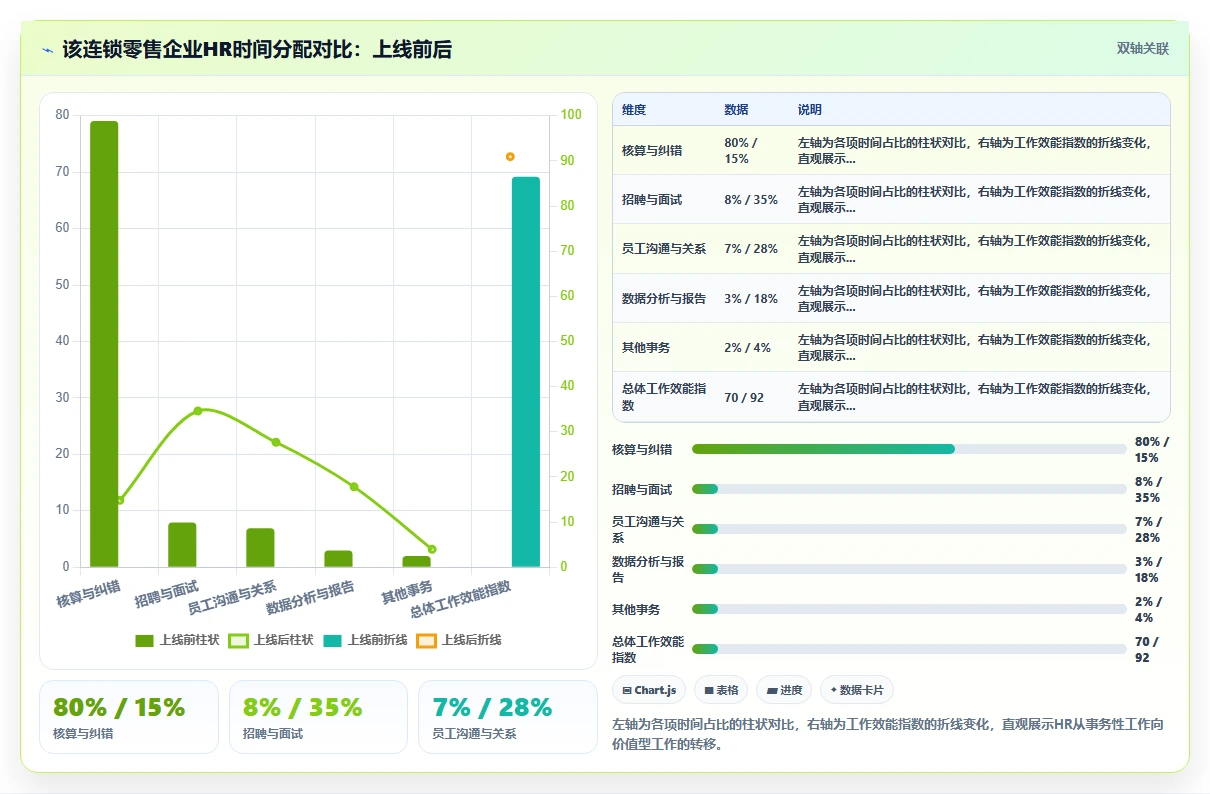Open the 8% / 35% 招聘与面试 card
Viewport: 1210px width, 794px height.
point(318,717)
